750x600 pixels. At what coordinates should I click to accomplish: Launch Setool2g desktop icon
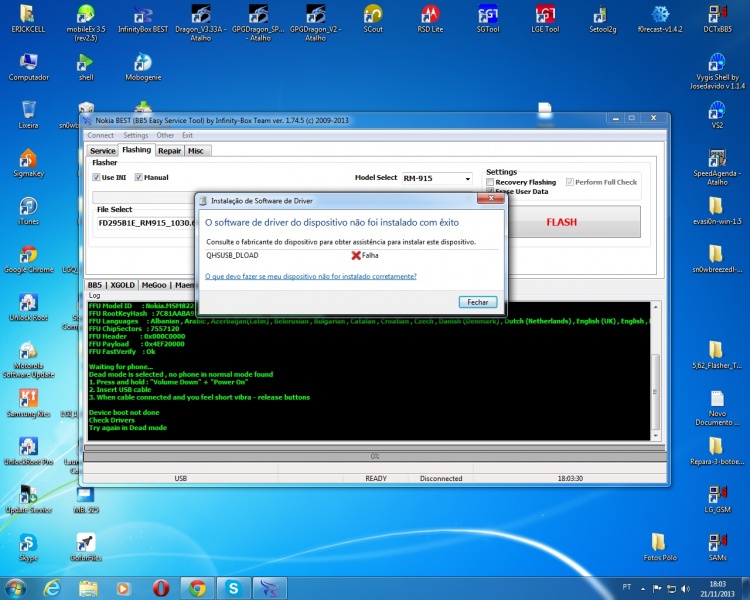(603, 18)
